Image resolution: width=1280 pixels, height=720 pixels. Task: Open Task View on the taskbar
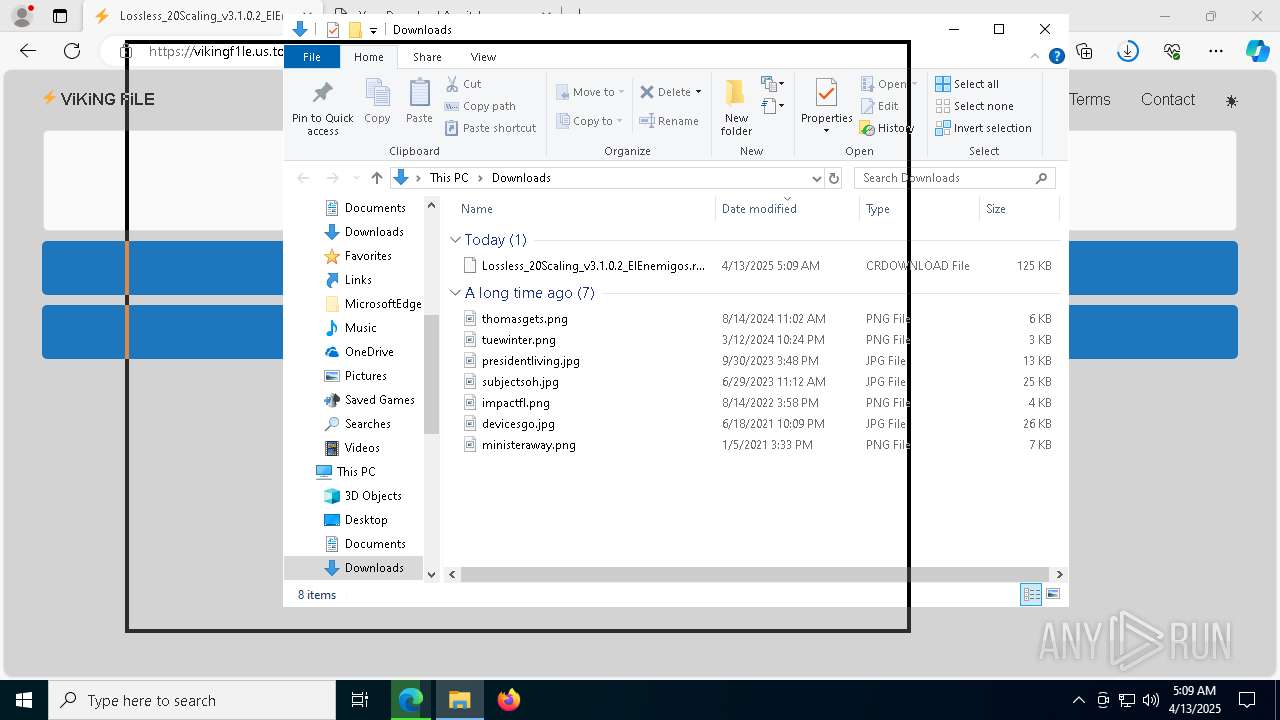pyautogui.click(x=360, y=700)
